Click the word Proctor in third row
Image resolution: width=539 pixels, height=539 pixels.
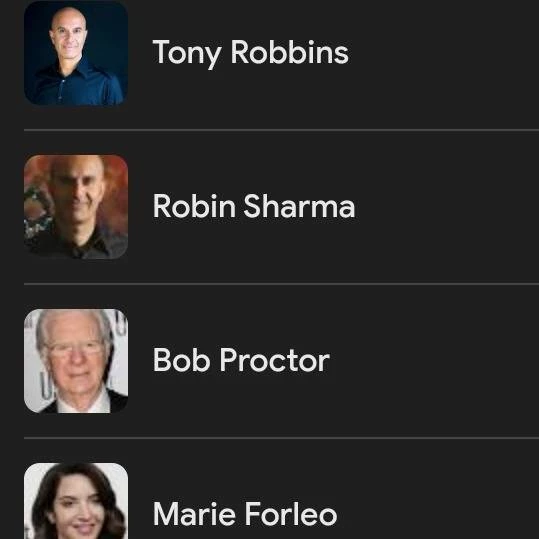(x=275, y=360)
